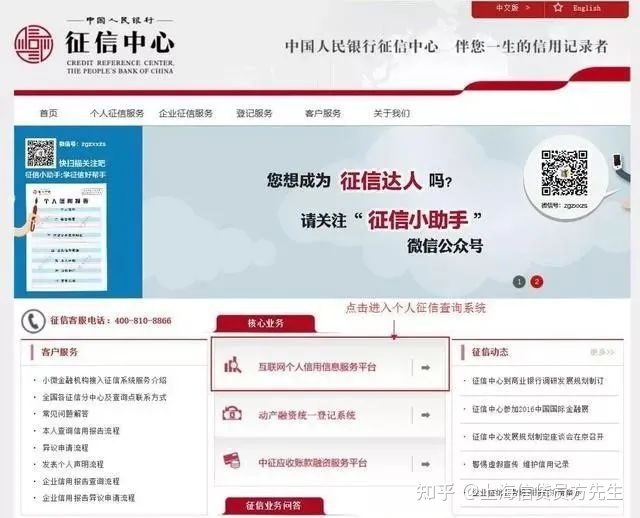Open news 征信中心发展规划制定座谈会在京召开

pyautogui.click(x=538, y=437)
